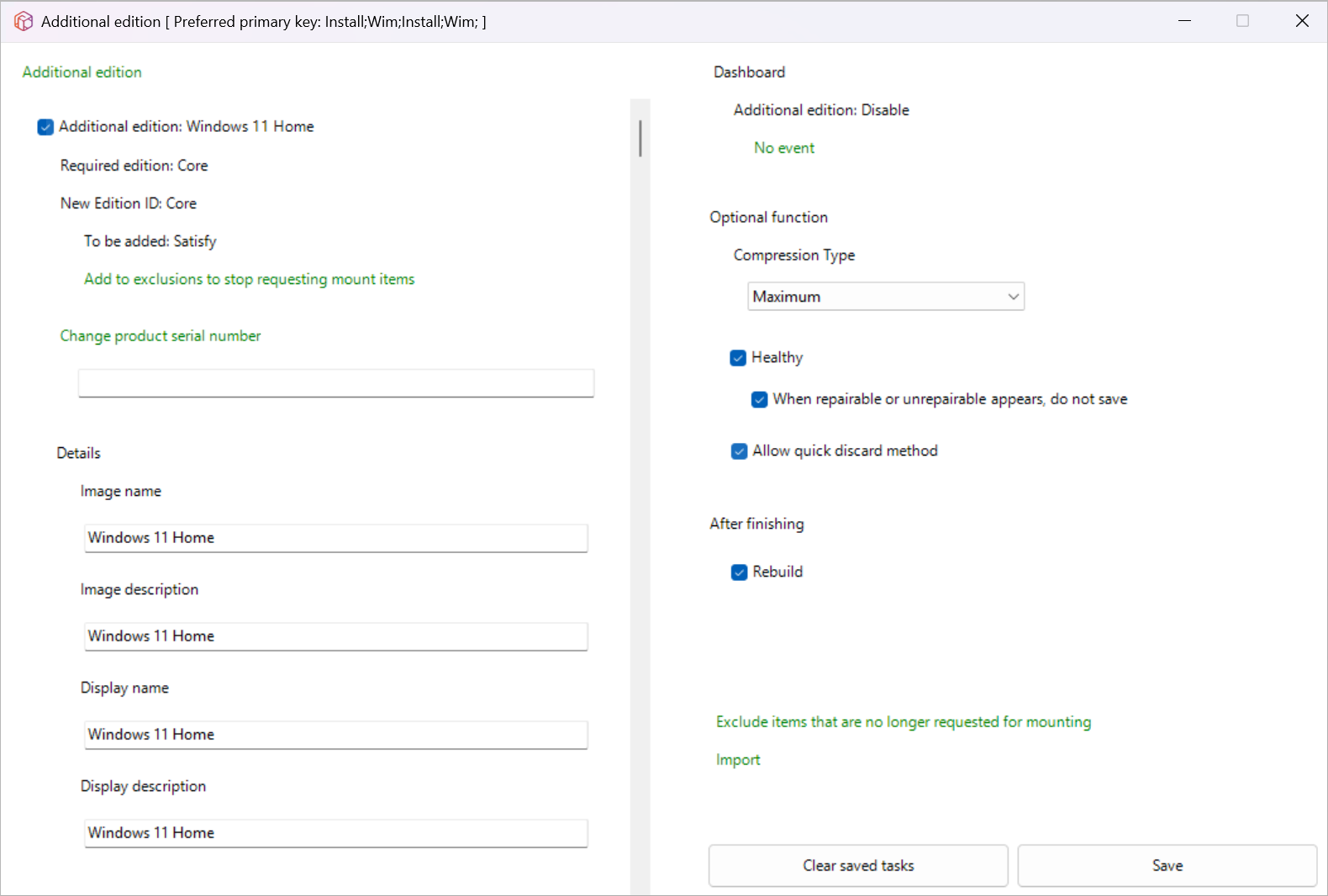Toggle the Healthy checkbox
Screen dimensions: 1328x896
click(738, 358)
